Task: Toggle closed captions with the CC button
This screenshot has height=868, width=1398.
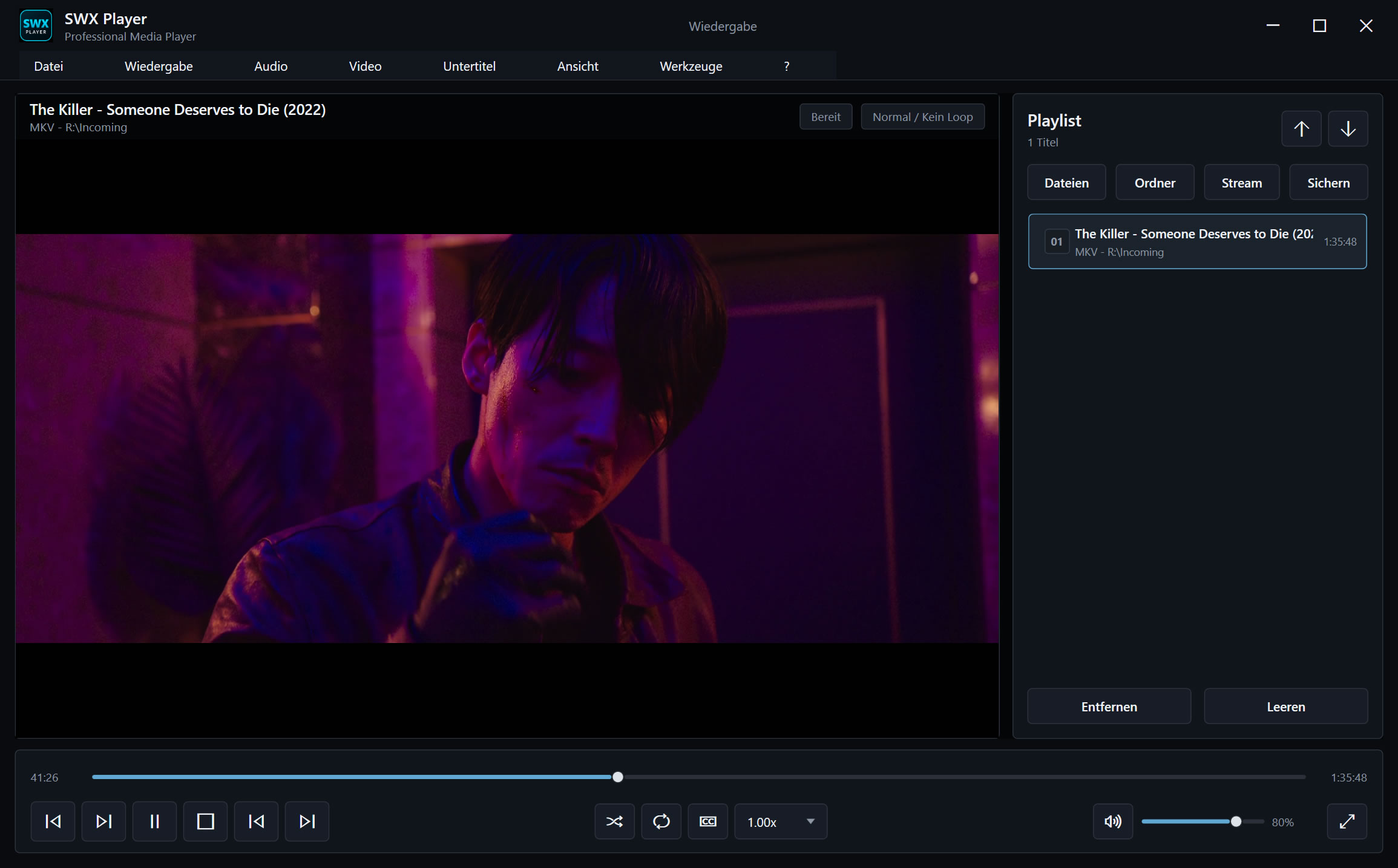Action: click(x=708, y=821)
